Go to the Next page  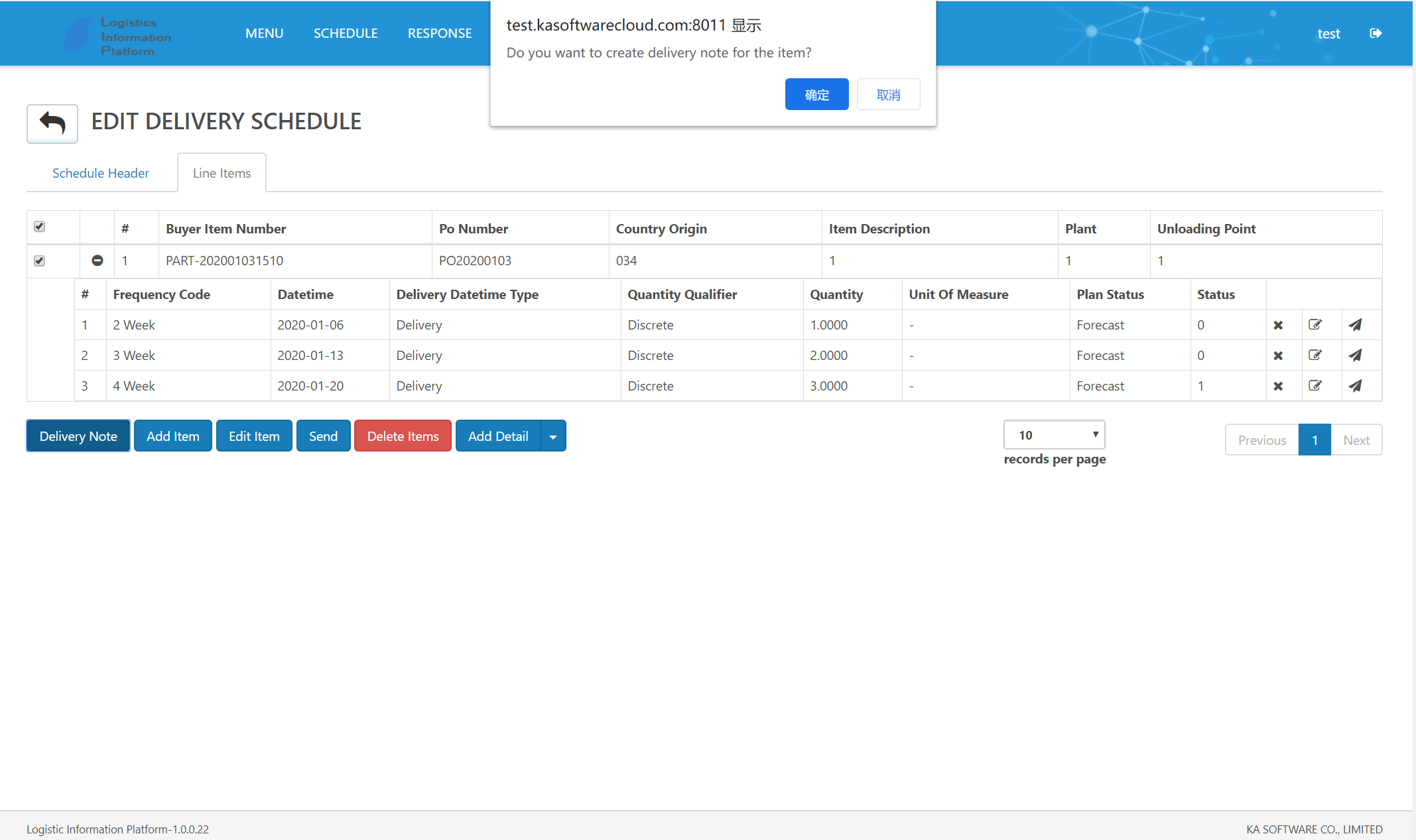click(1356, 440)
